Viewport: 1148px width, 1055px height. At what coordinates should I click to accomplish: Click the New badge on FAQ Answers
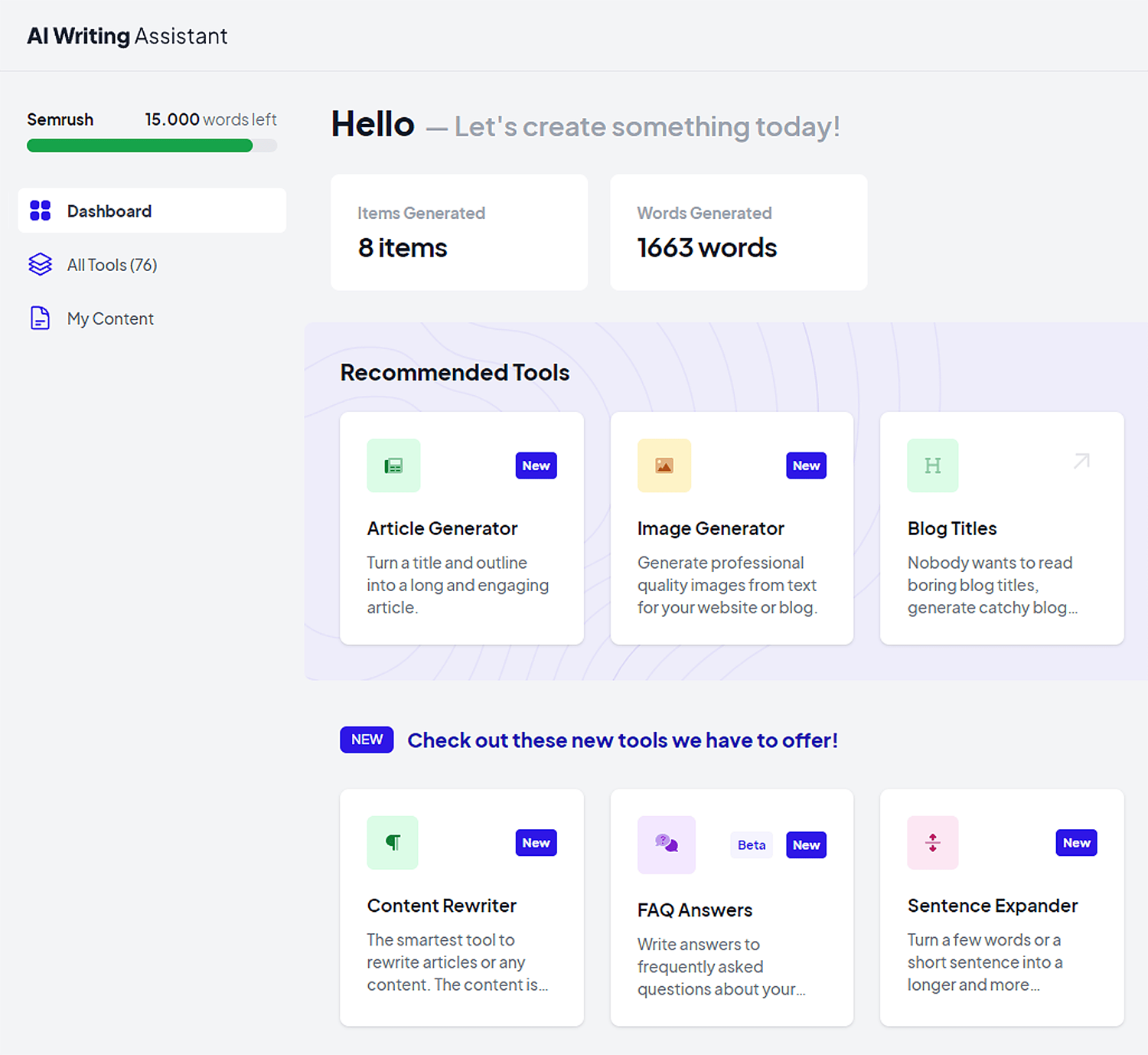click(806, 845)
